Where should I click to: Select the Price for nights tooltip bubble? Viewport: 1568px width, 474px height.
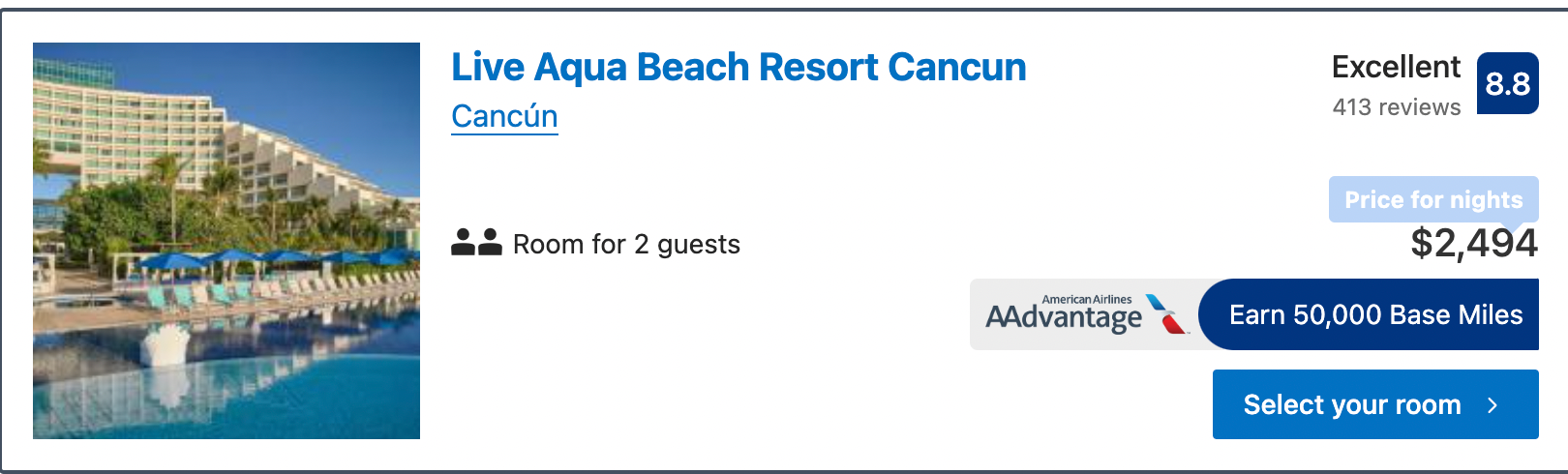(1433, 199)
